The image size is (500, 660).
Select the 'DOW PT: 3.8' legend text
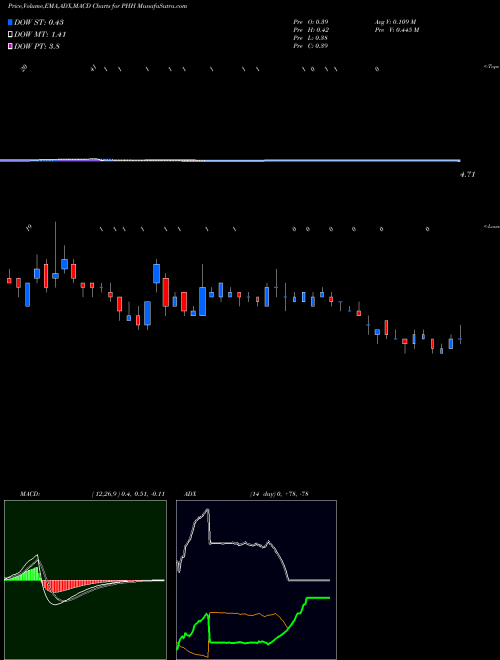(x=37, y=46)
